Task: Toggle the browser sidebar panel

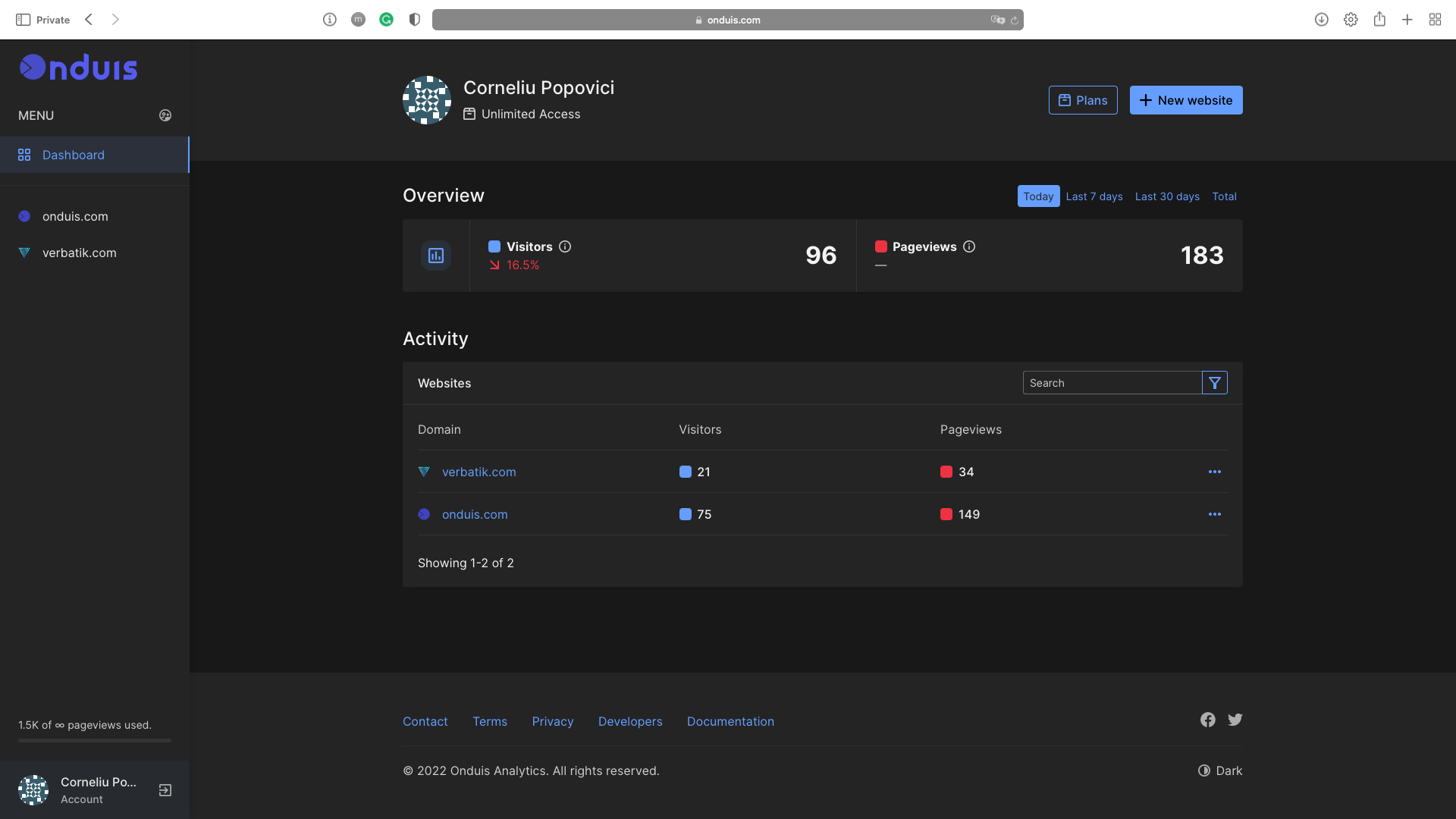Action: click(x=23, y=20)
